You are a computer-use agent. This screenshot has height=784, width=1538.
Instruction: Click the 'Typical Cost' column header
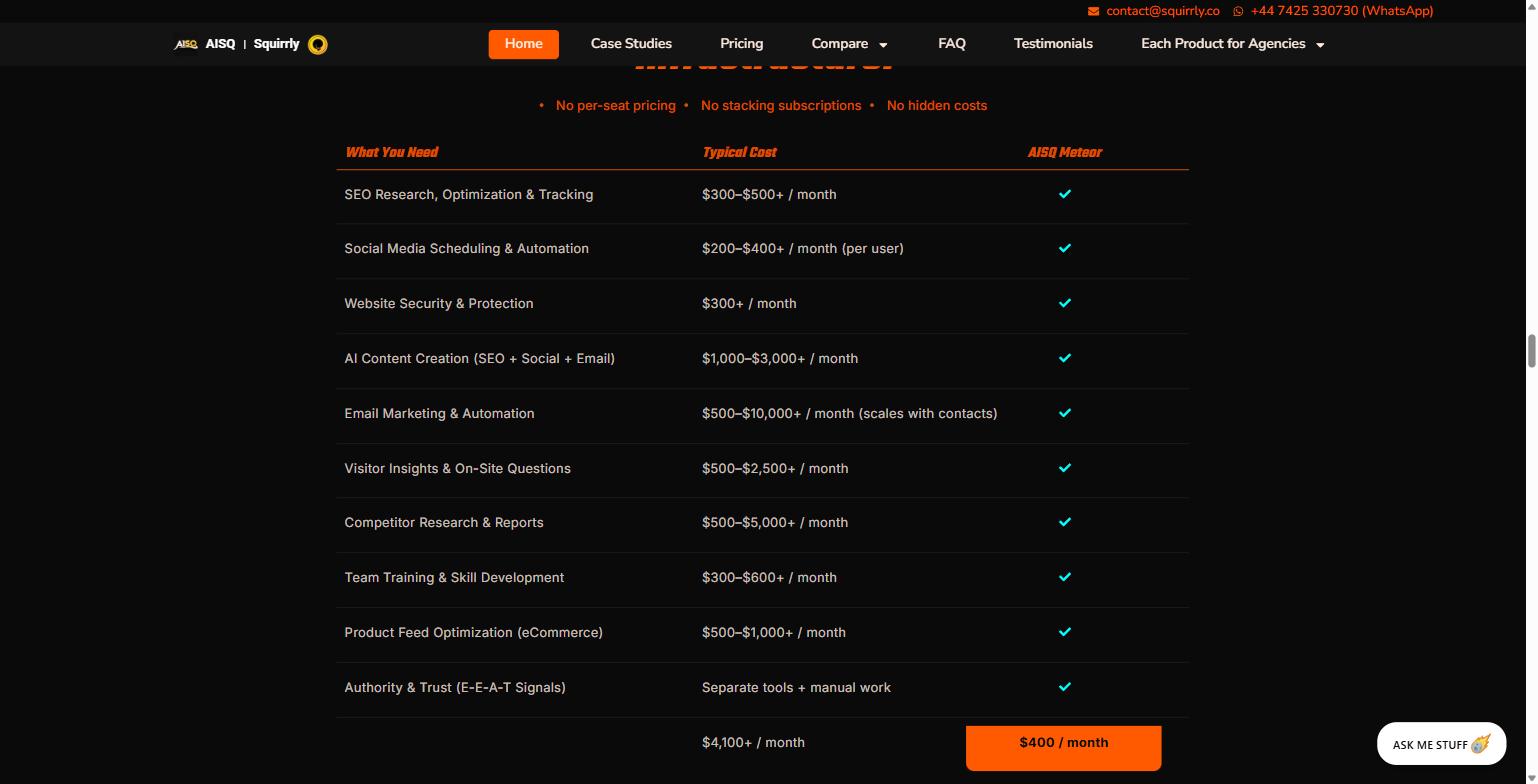pyautogui.click(x=739, y=152)
